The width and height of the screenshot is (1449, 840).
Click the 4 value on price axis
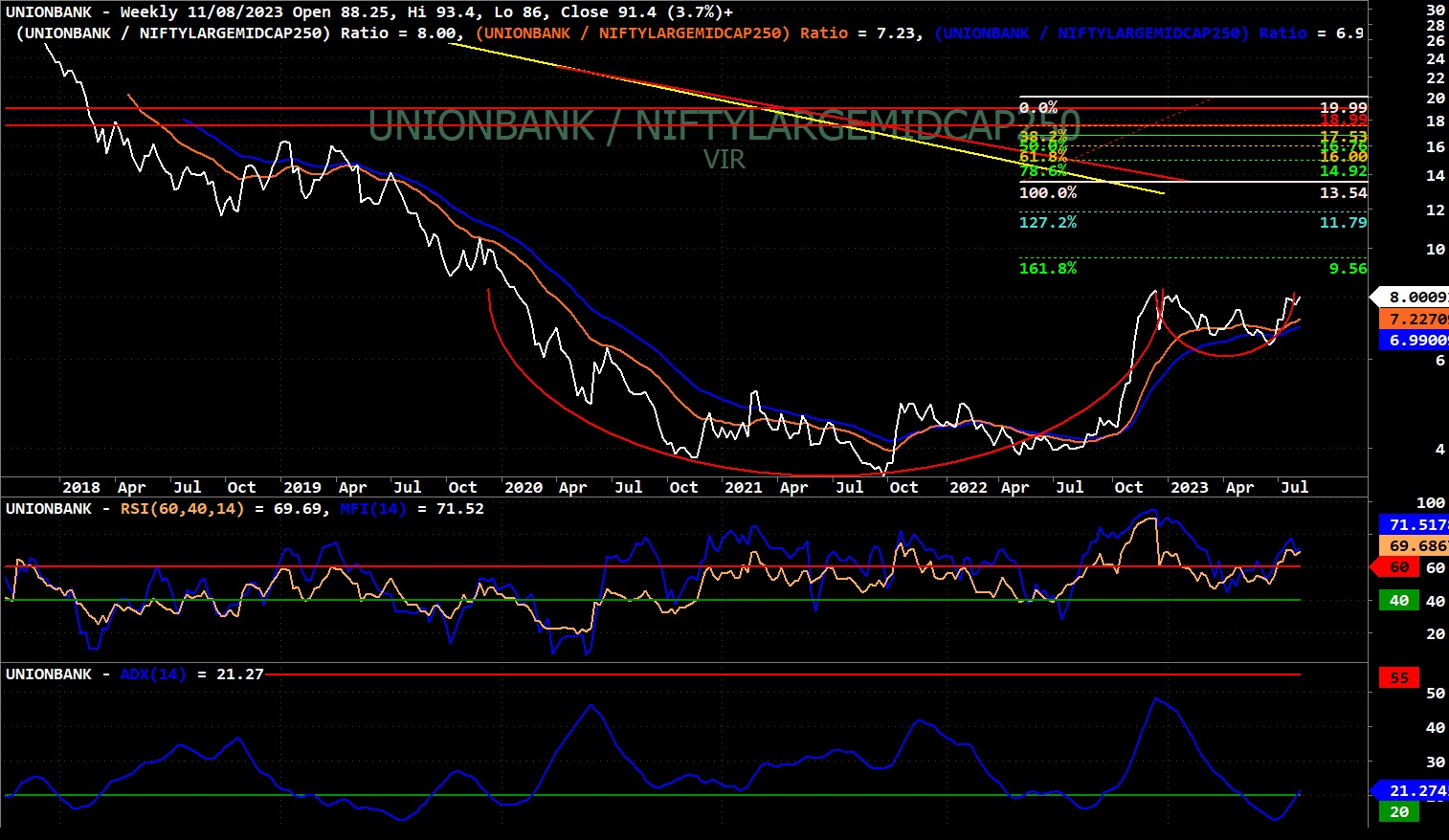click(1440, 450)
